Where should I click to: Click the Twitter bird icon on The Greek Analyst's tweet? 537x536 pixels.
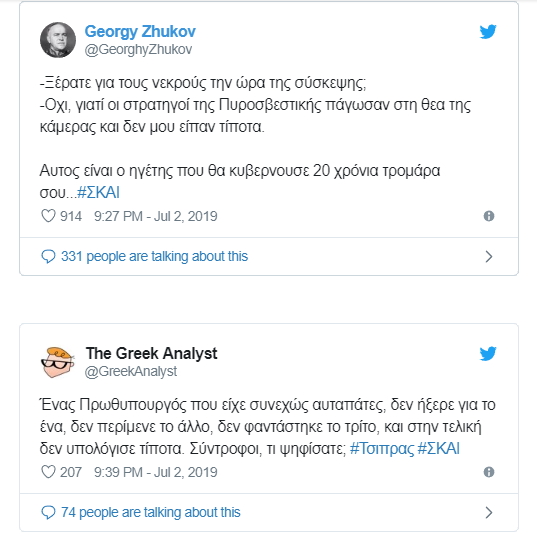point(488,354)
